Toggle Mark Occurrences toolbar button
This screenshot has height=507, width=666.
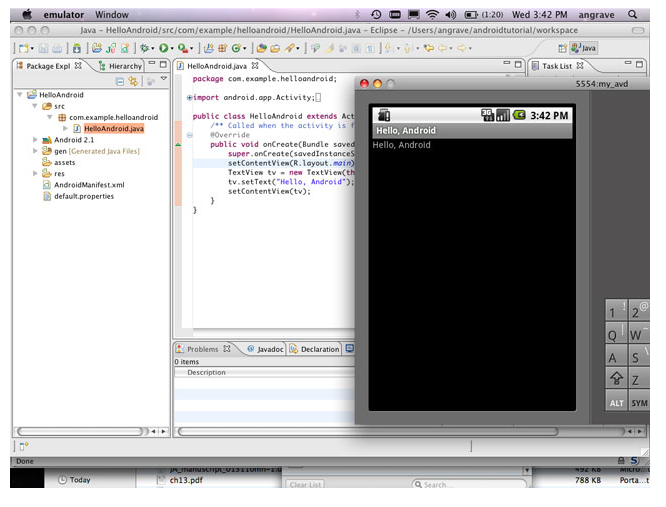329,48
